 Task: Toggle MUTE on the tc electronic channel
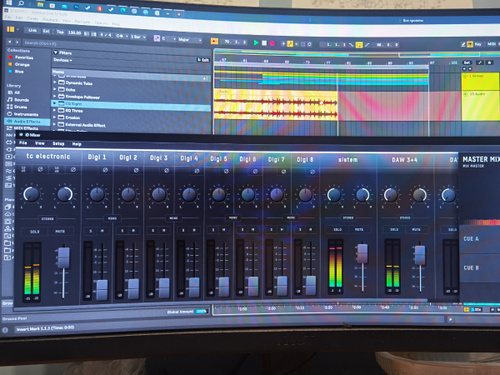tap(60, 231)
